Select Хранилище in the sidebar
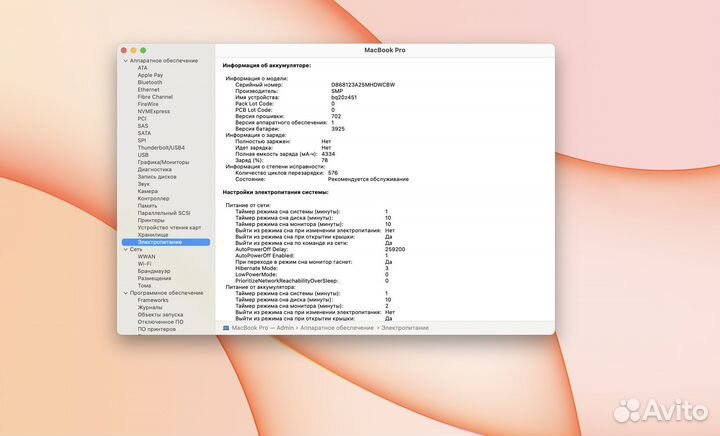The height and width of the screenshot is (436, 720). (x=152, y=235)
